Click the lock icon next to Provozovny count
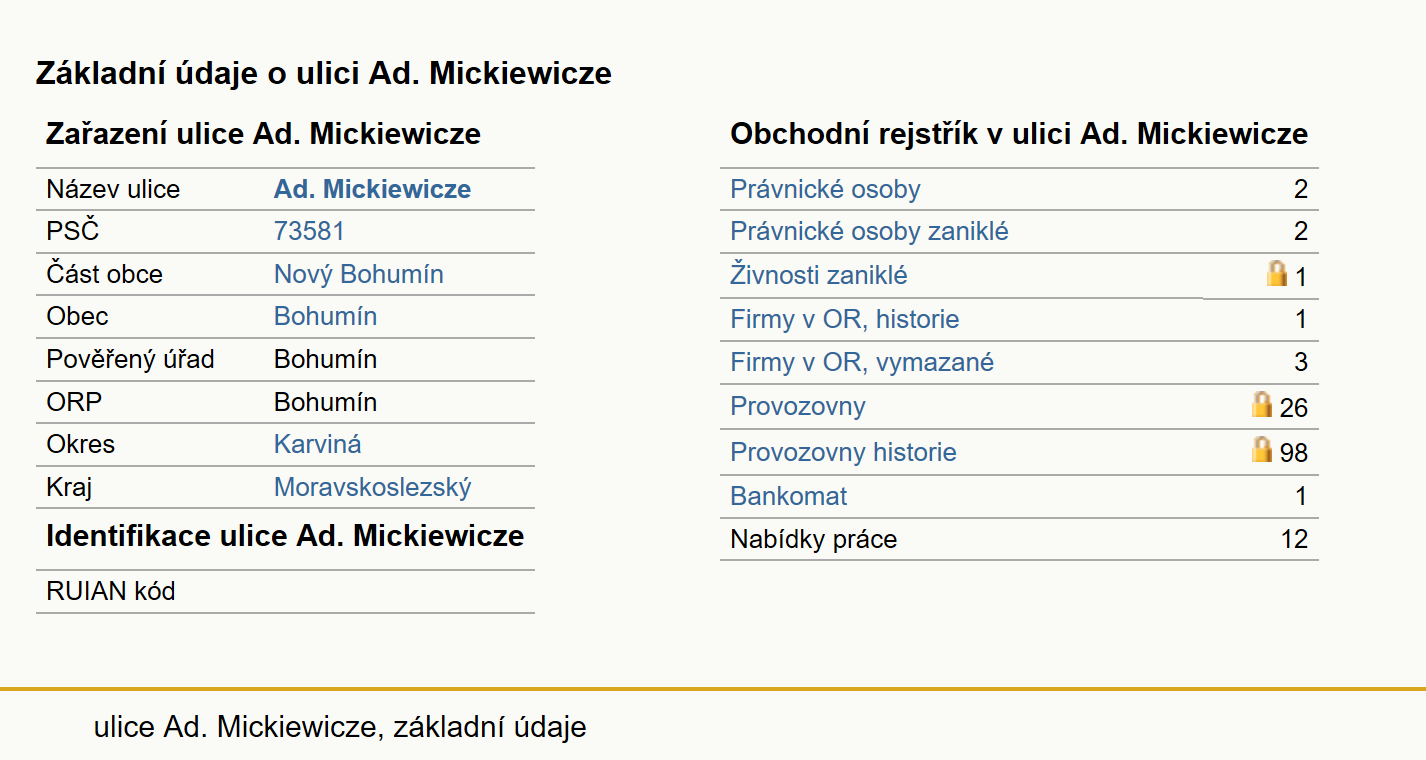Screen dimensions: 1426x760 pyautogui.click(x=1262, y=405)
